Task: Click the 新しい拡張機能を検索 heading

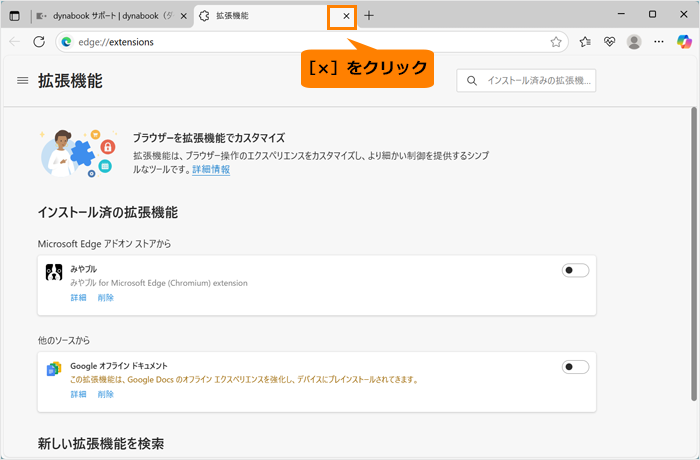Action: 101,443
